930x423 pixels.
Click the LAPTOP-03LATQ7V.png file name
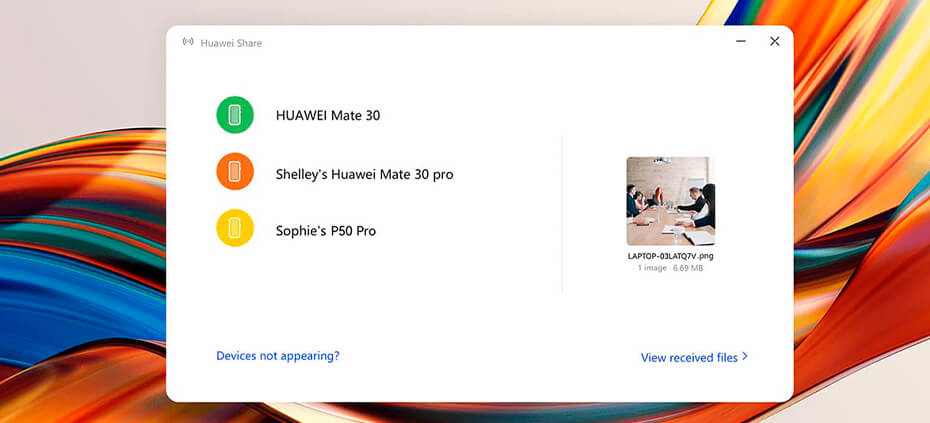(x=670, y=256)
